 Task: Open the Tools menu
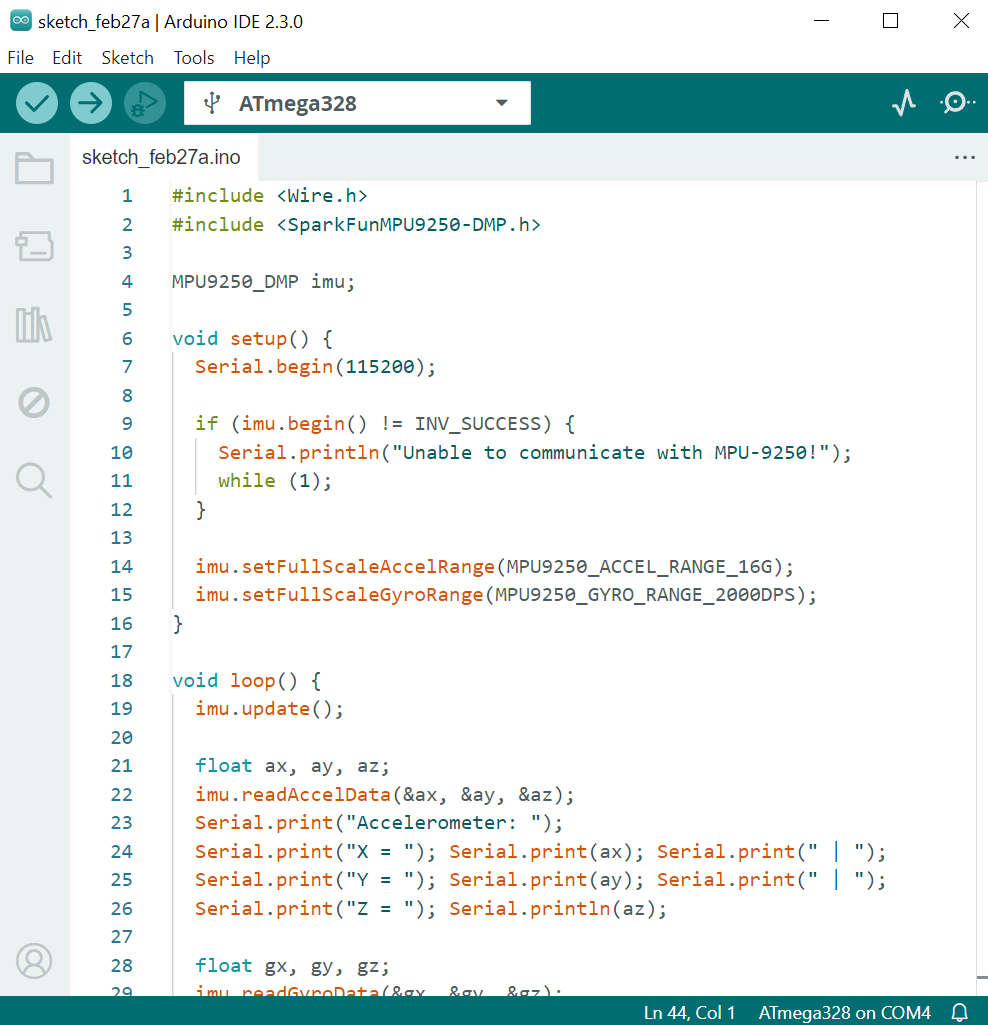point(194,58)
